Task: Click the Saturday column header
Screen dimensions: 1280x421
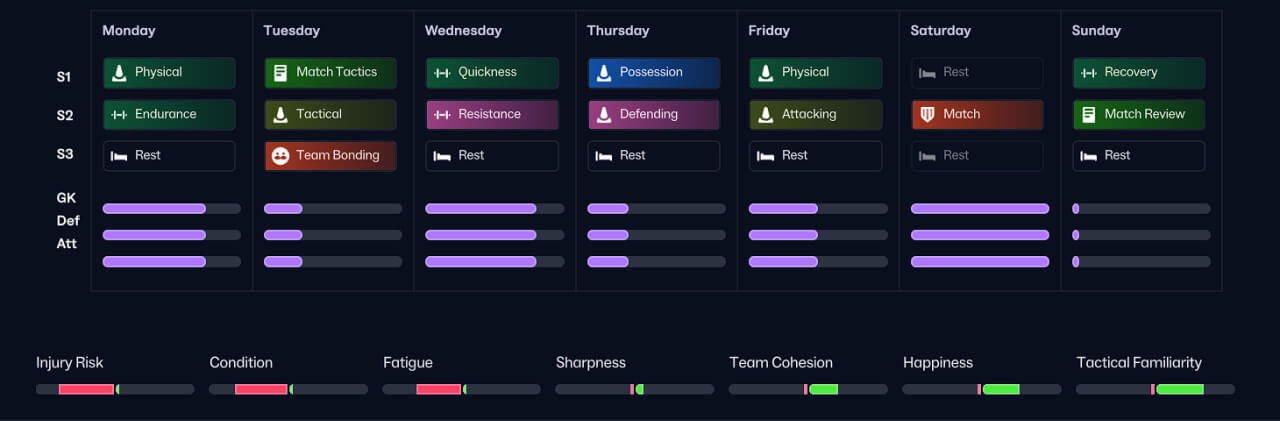Action: click(x=941, y=30)
